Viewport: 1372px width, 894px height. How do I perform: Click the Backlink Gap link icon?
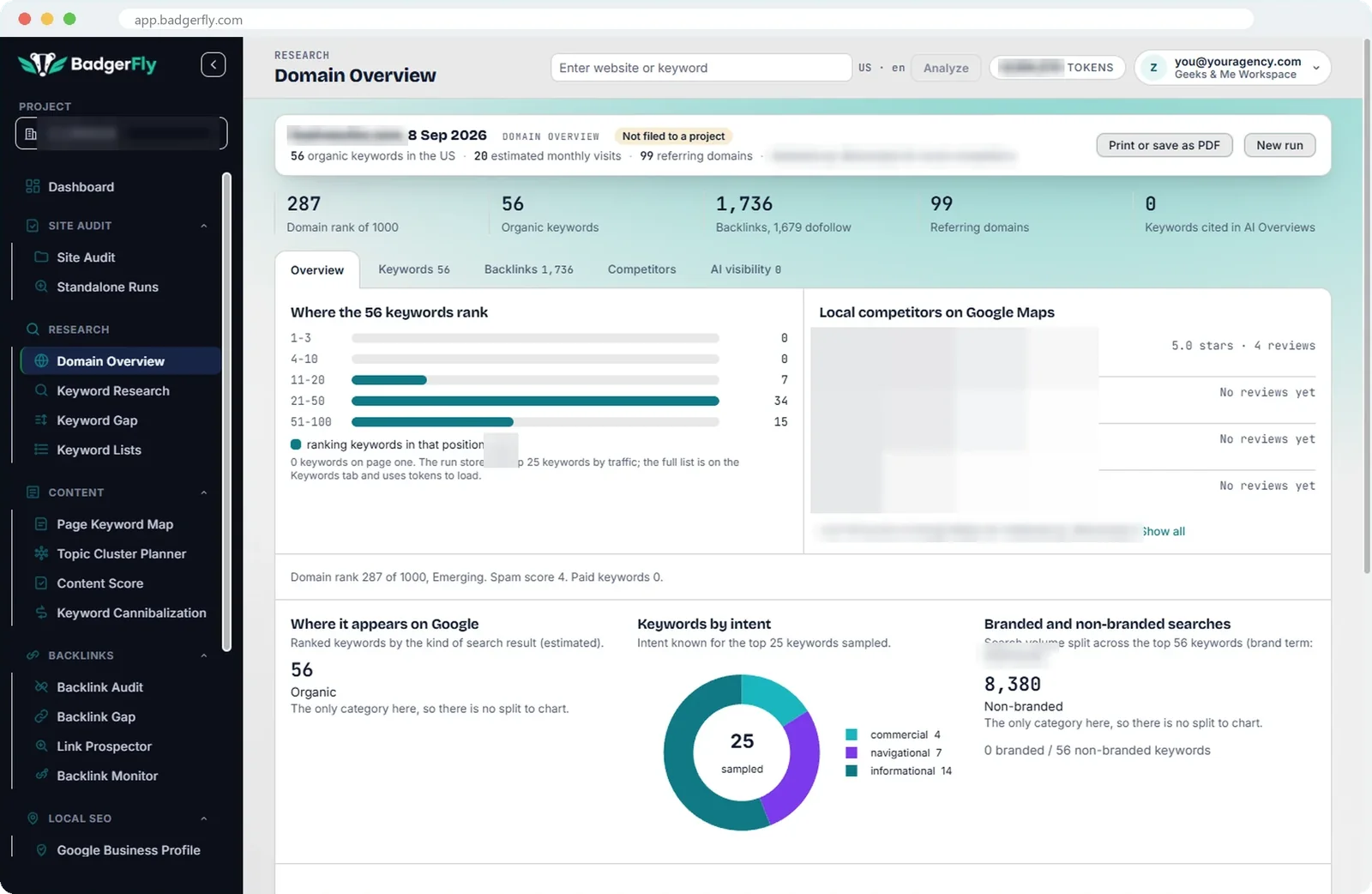click(x=41, y=716)
